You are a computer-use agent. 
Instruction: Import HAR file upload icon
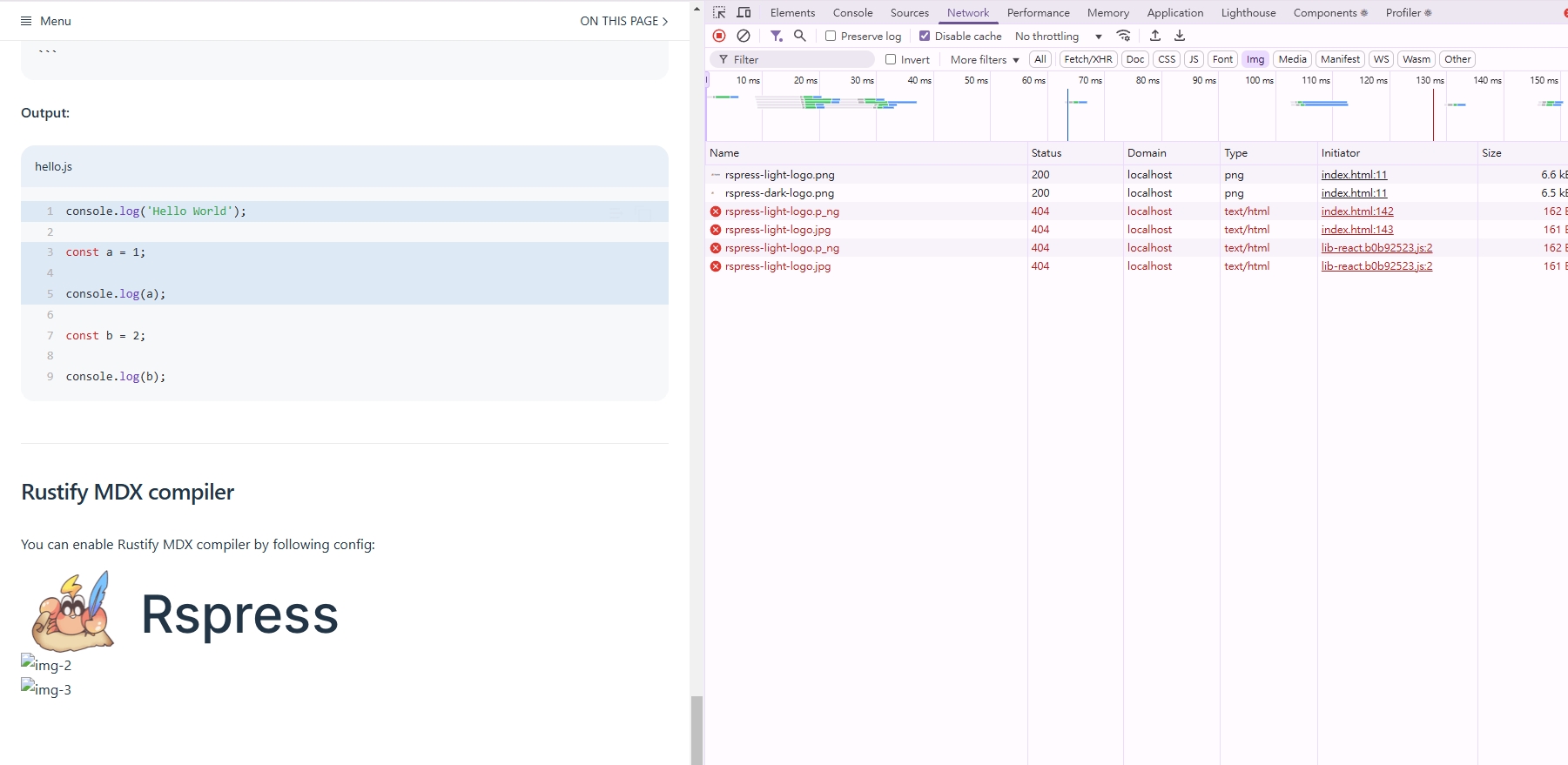tap(1155, 36)
